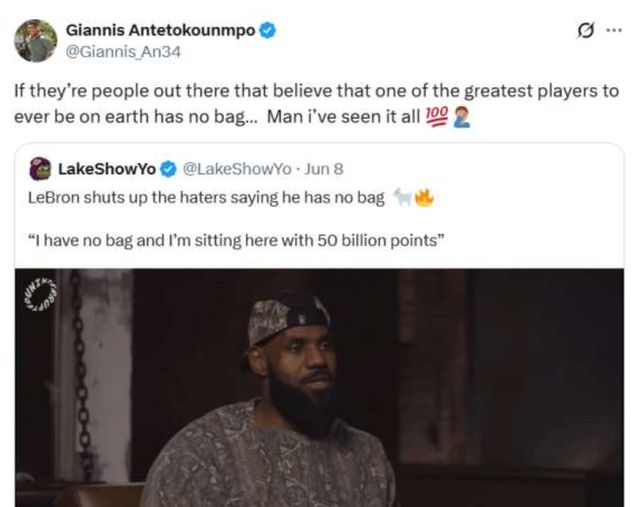Open the @LakeShowYo handle
The image size is (640, 507).
pos(227,168)
